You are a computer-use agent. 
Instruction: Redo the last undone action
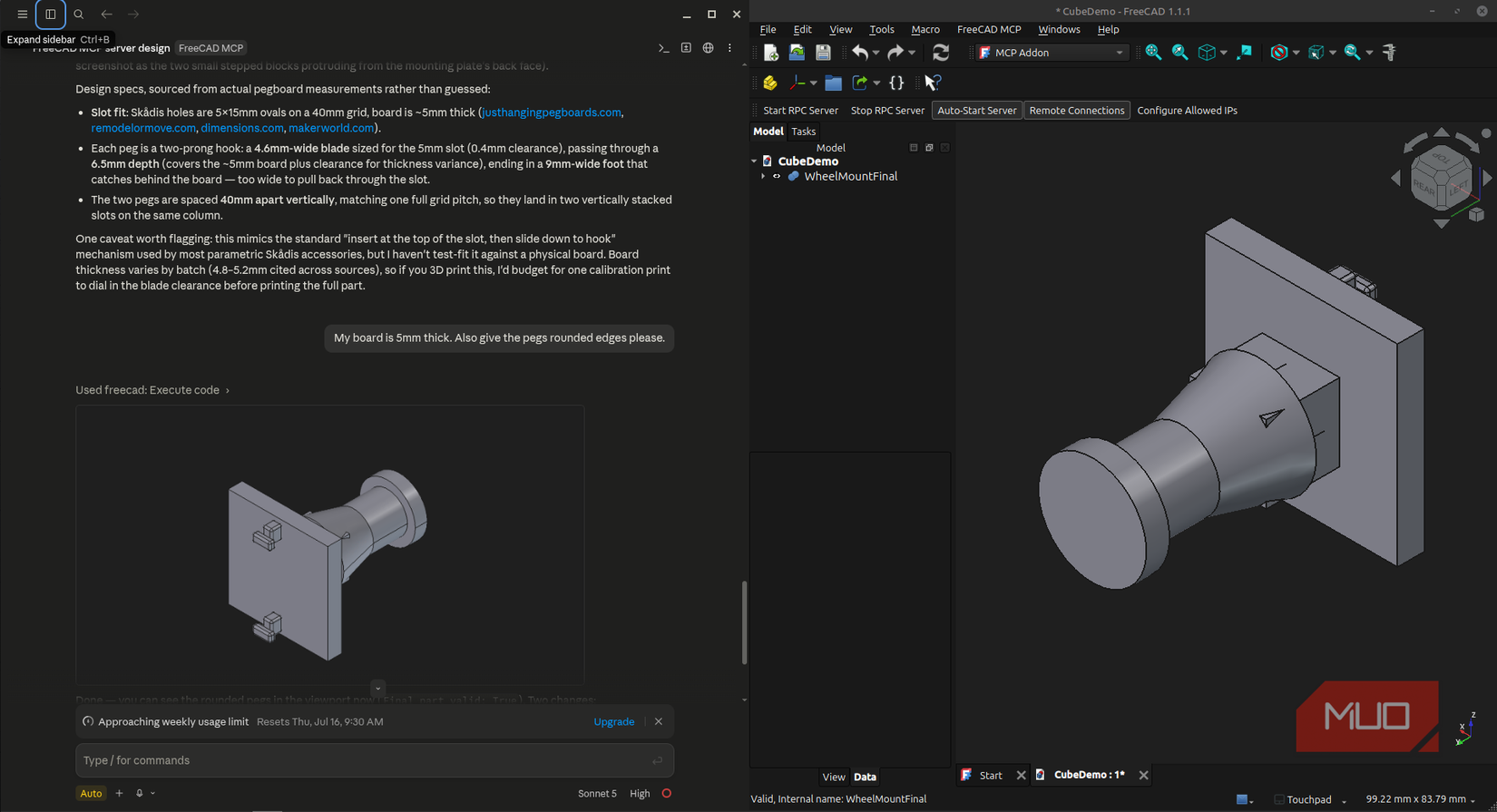pos(895,53)
